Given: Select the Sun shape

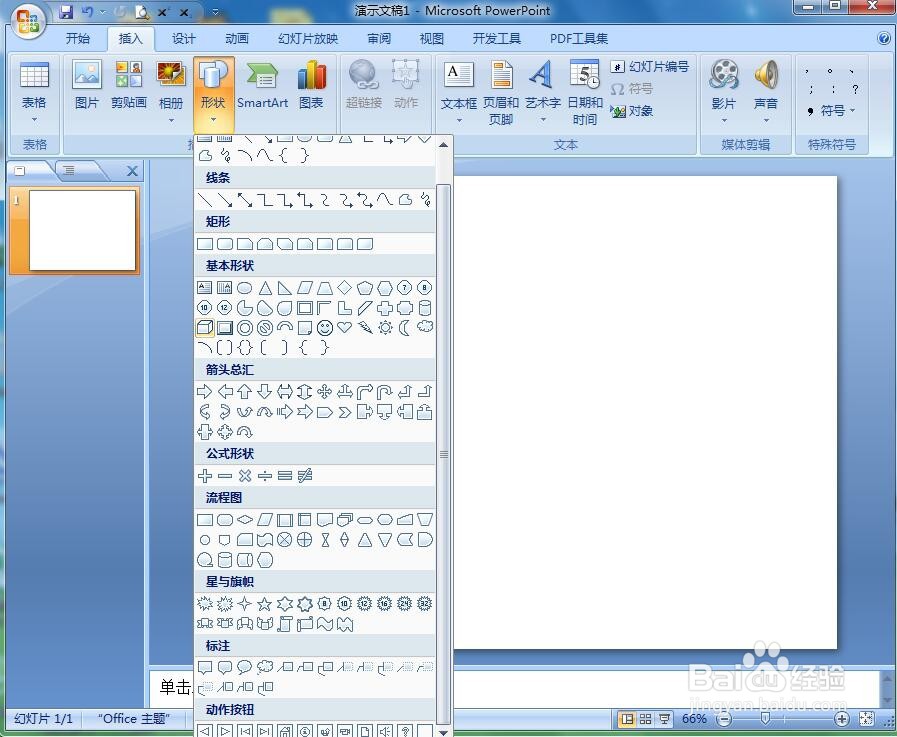Looking at the screenshot, I should (385, 328).
